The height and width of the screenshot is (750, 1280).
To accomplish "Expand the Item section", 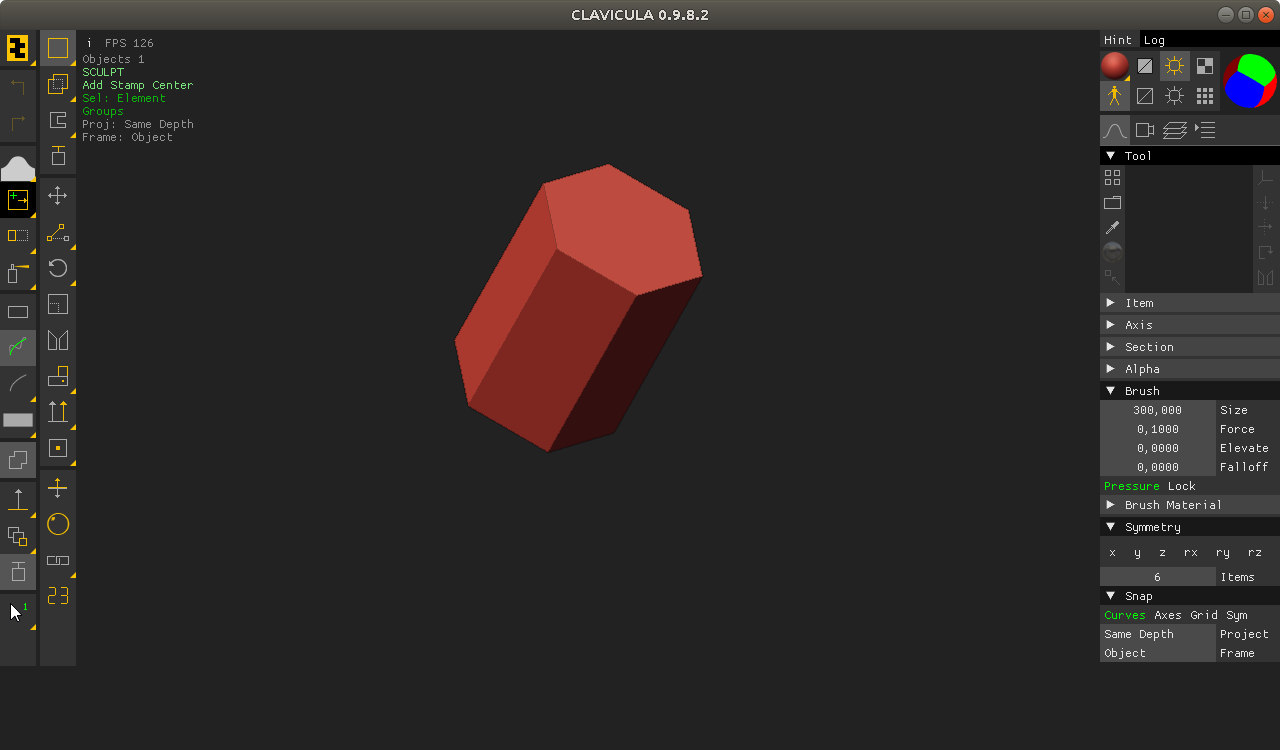I will point(1139,303).
